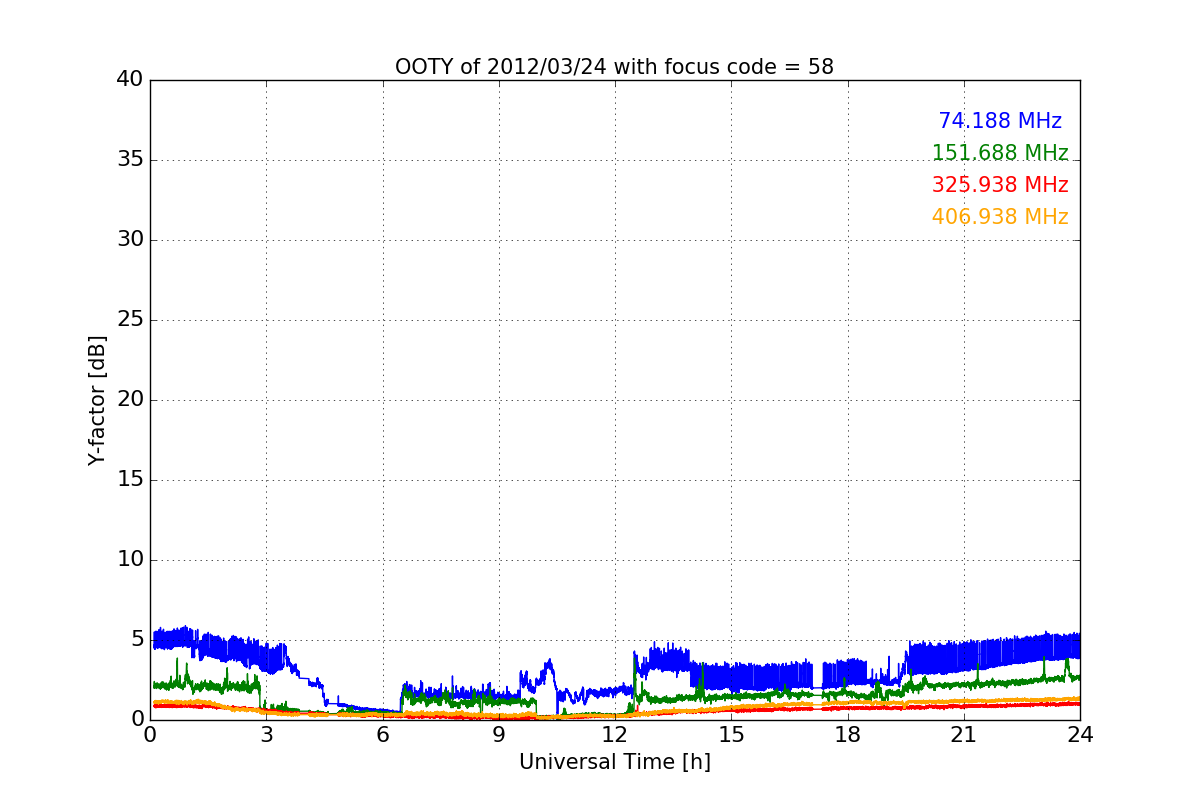Click the x-axis tick label 12

coord(615,735)
